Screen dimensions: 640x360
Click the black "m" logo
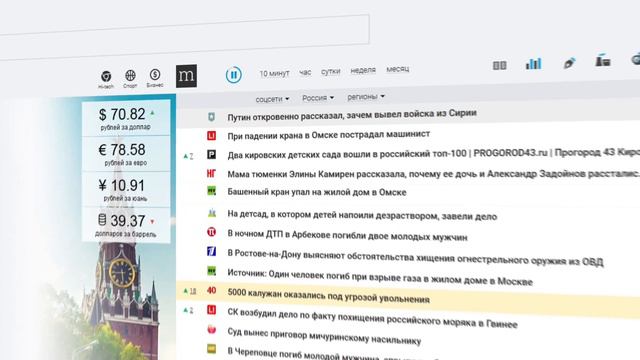click(187, 76)
